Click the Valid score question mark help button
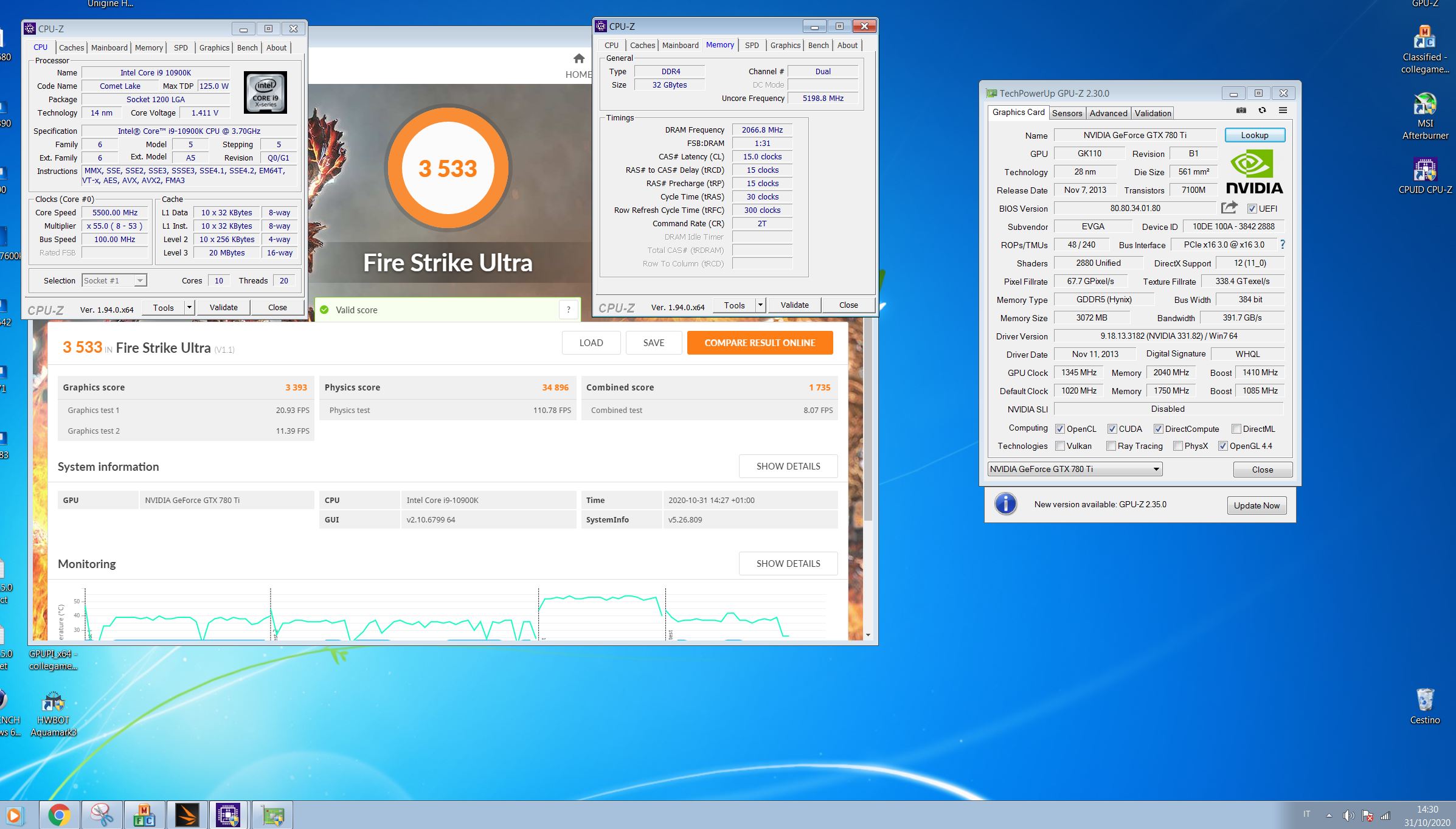The height and width of the screenshot is (829, 1456). (x=568, y=310)
